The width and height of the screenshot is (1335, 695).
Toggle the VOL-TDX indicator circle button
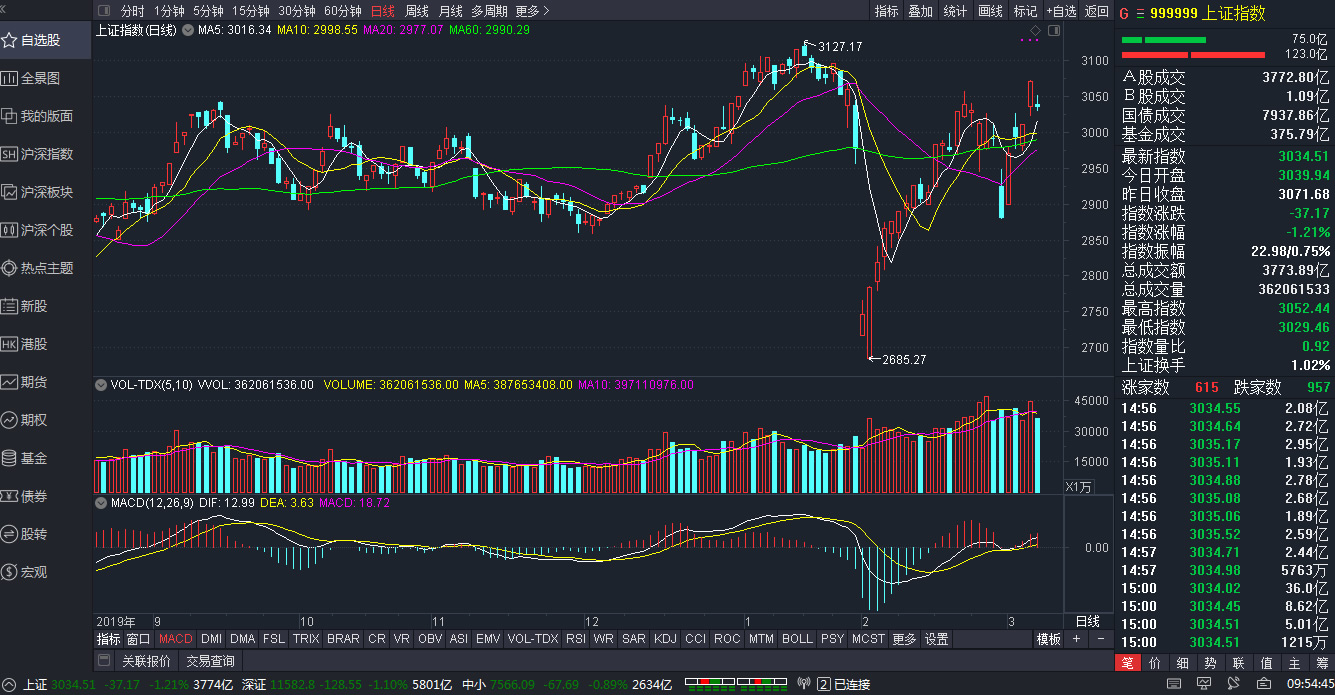[x=101, y=385]
